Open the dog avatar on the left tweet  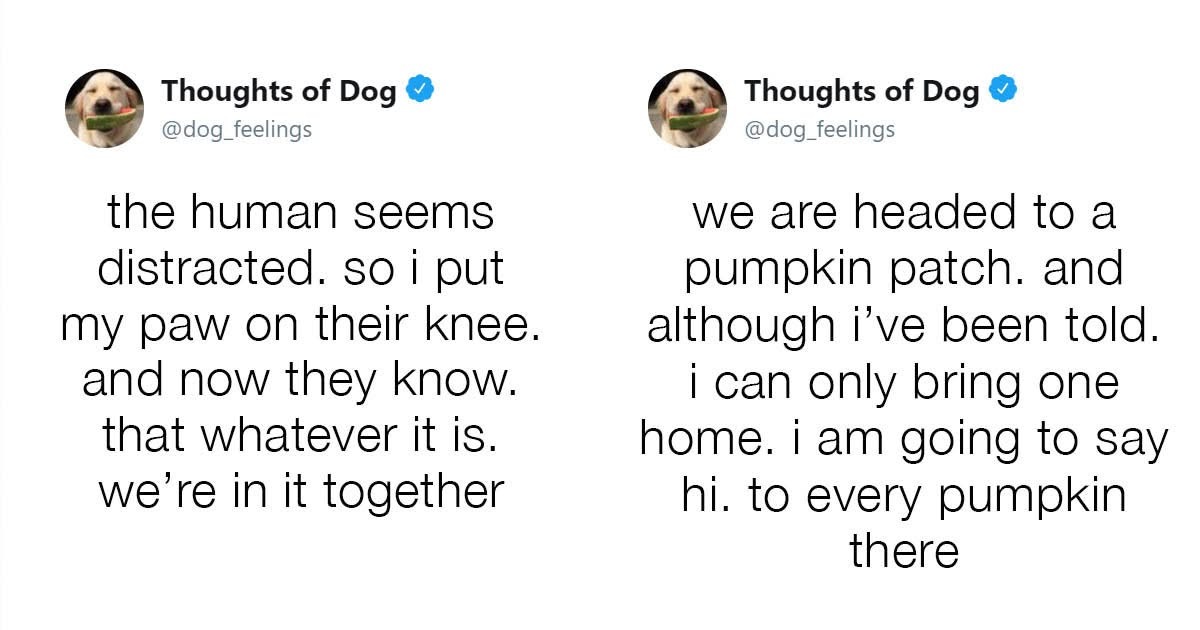pos(104,108)
